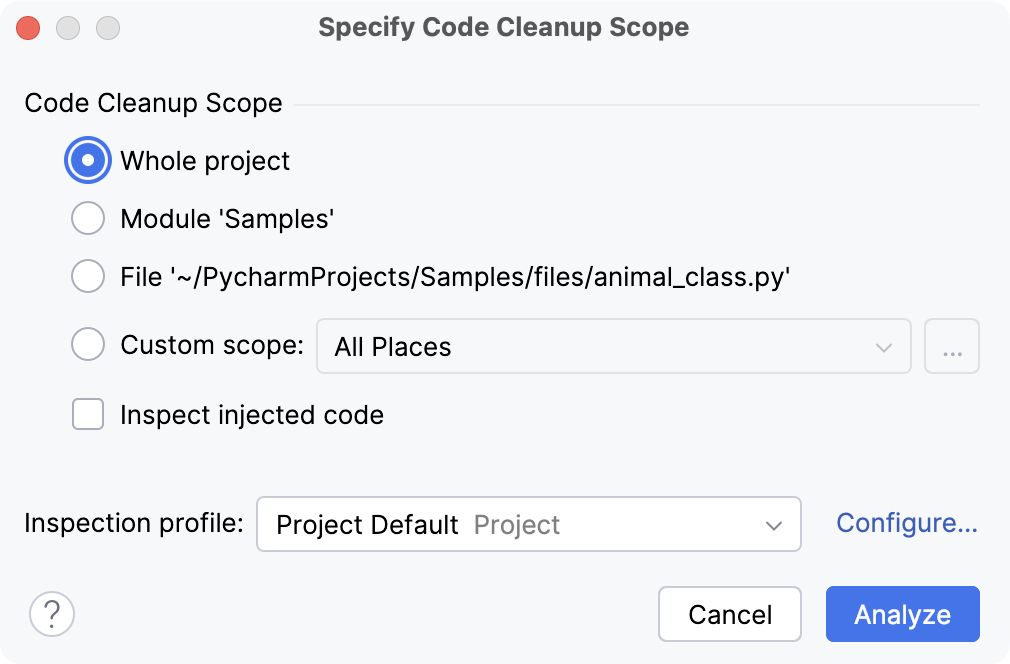The image size is (1010, 664).
Task: Click the ellipsis button to edit scopes
Action: tap(952, 344)
